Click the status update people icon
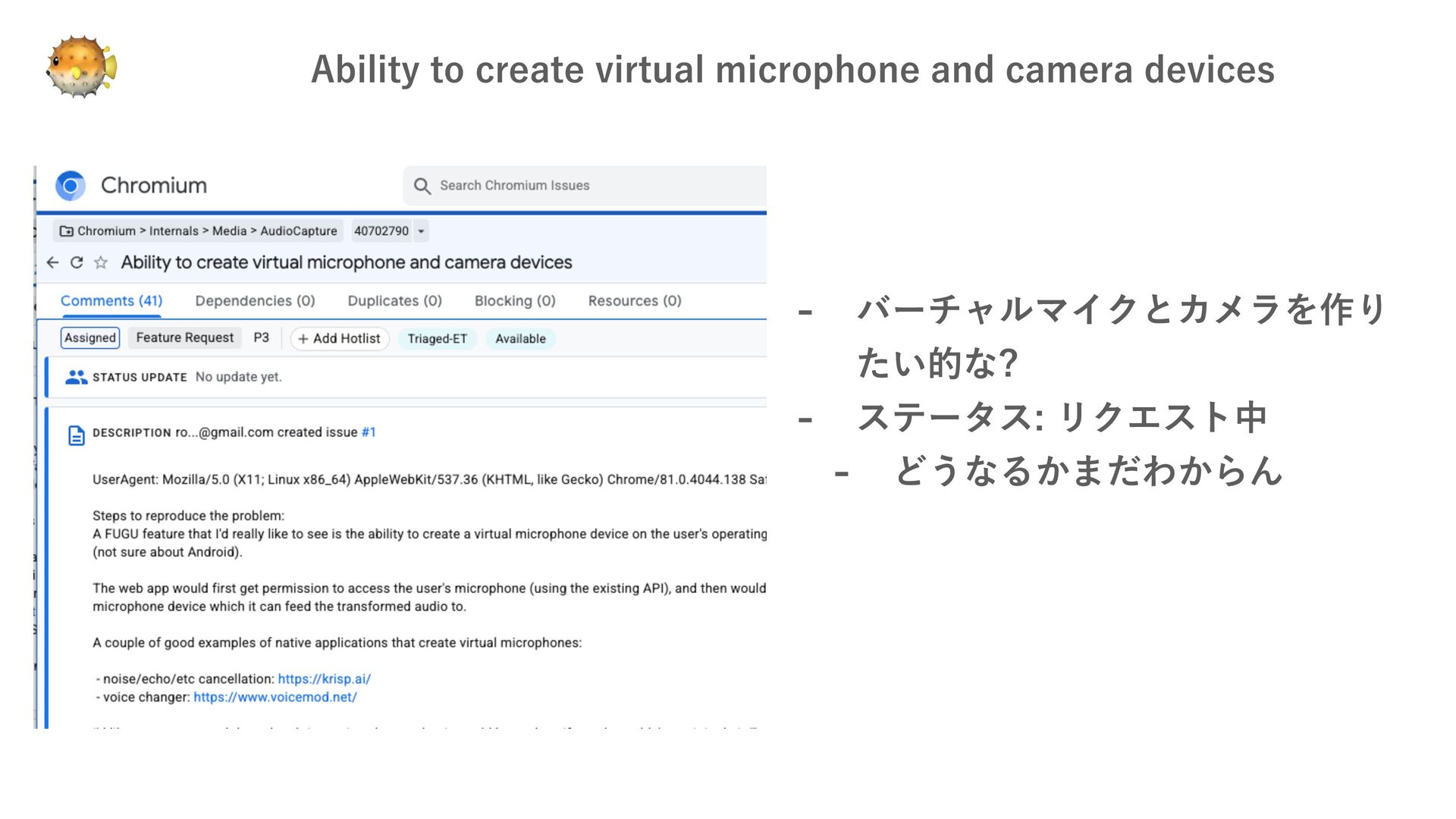 [76, 377]
